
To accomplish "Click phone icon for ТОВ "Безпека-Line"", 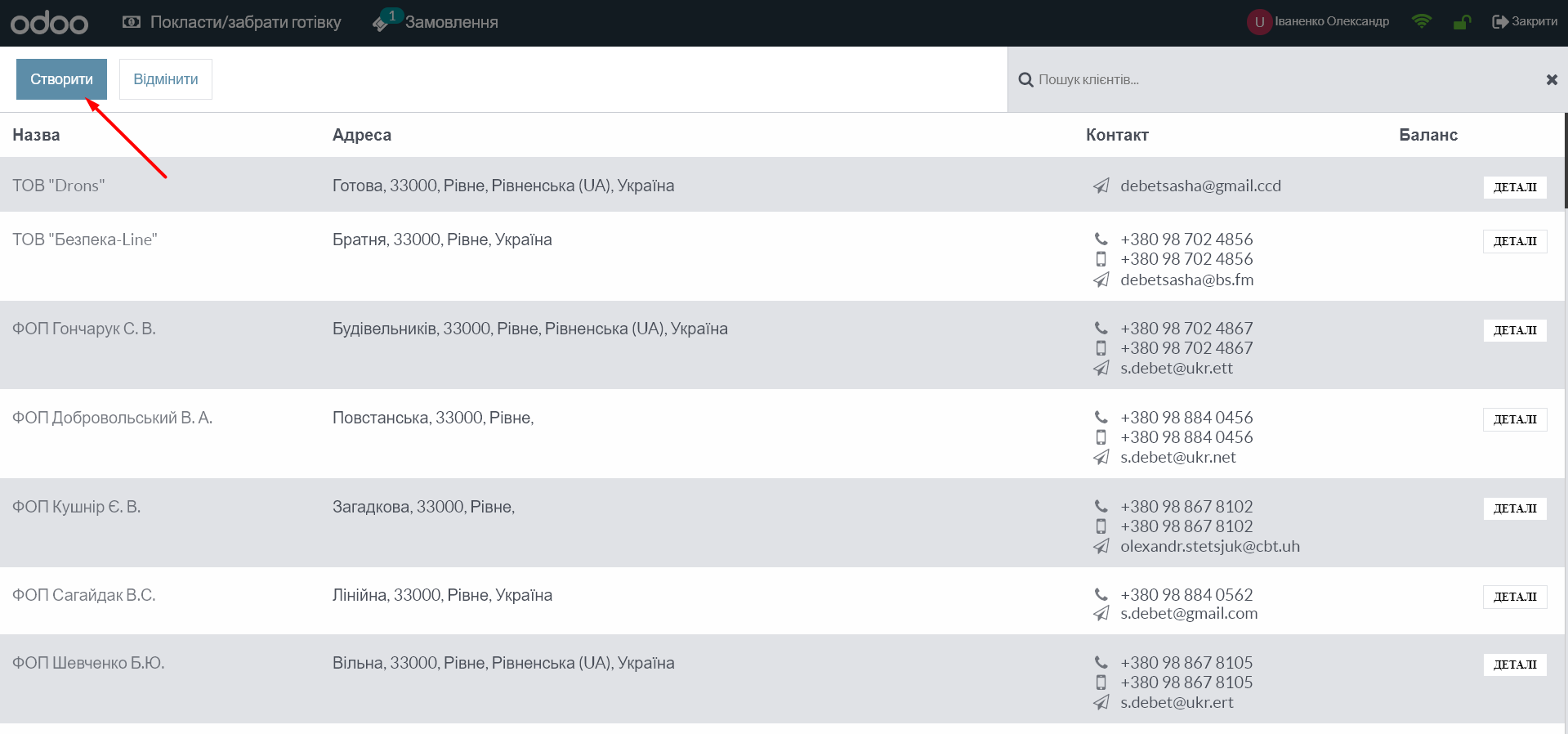I will [1101, 239].
